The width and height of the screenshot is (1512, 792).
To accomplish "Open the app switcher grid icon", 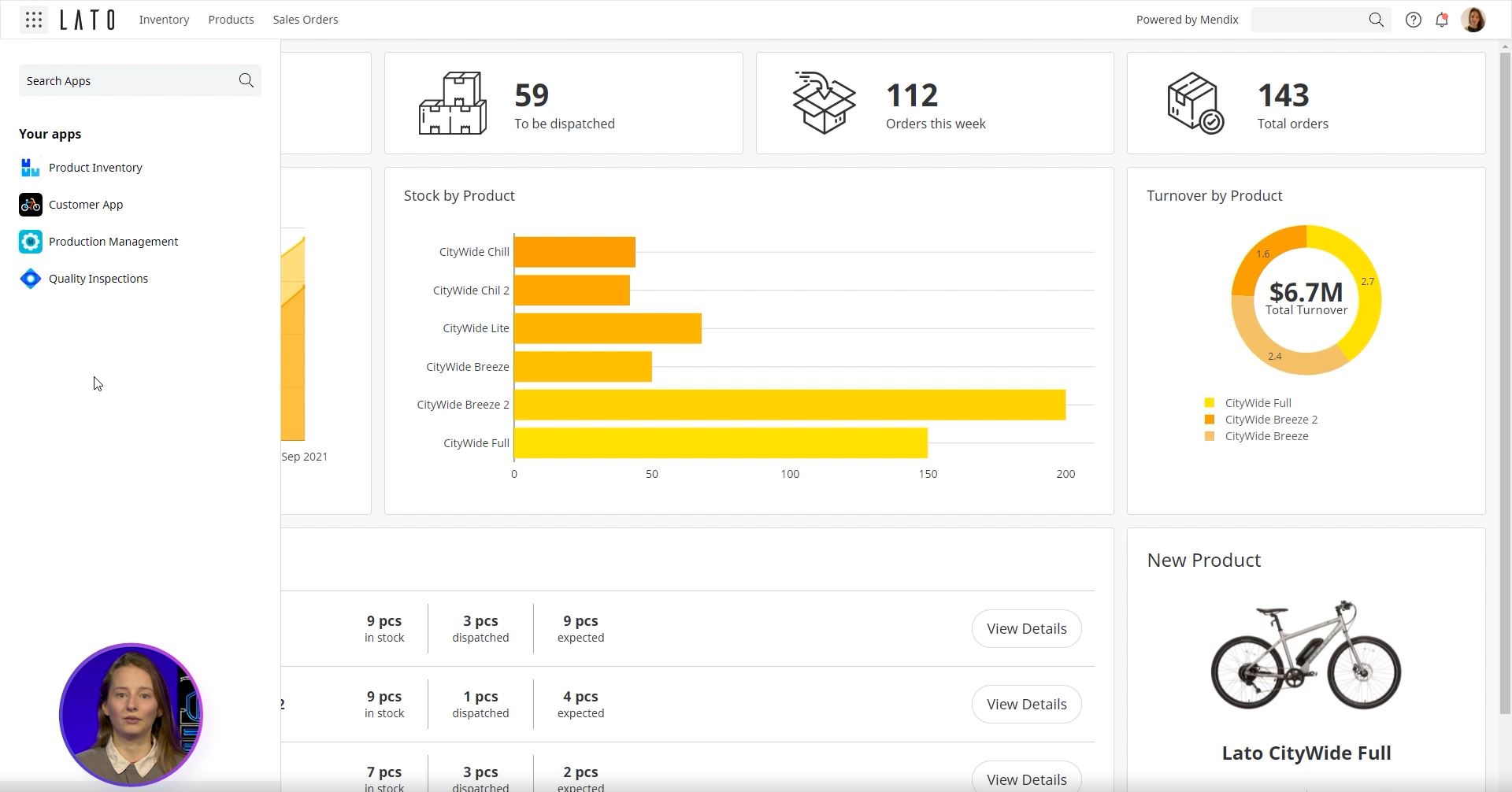I will click(33, 20).
